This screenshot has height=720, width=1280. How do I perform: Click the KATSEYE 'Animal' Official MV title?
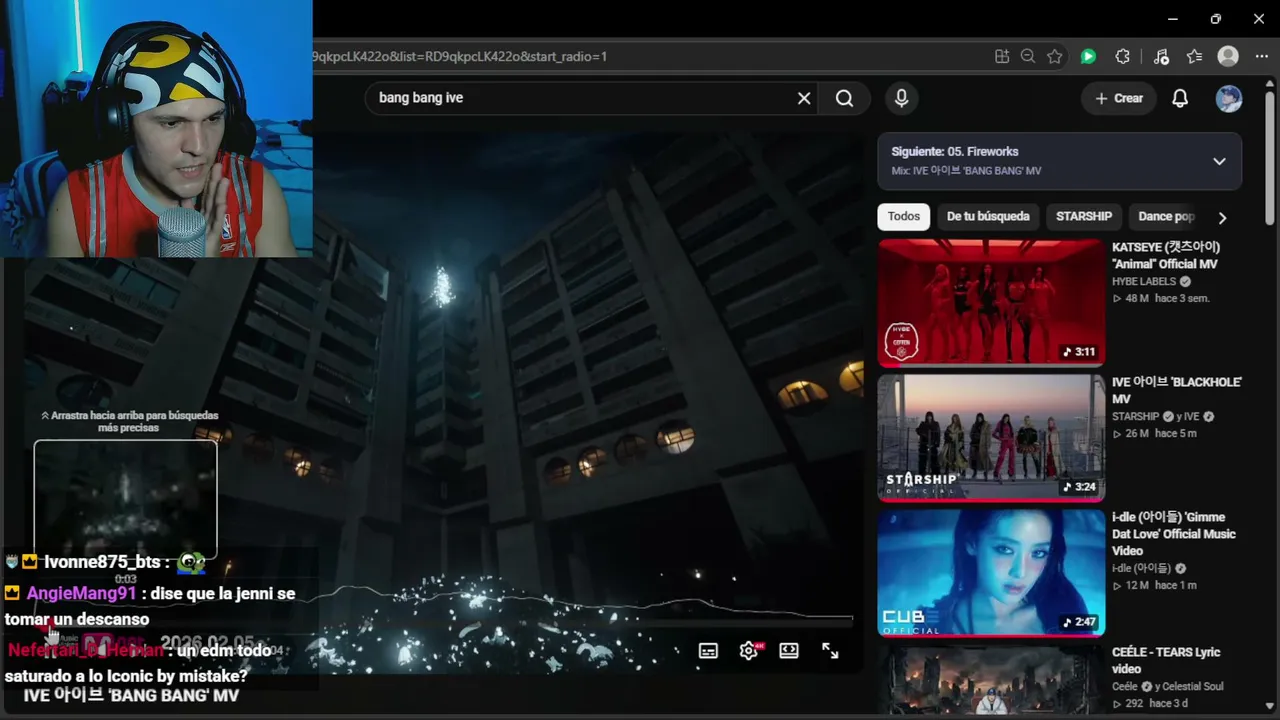[1166, 255]
